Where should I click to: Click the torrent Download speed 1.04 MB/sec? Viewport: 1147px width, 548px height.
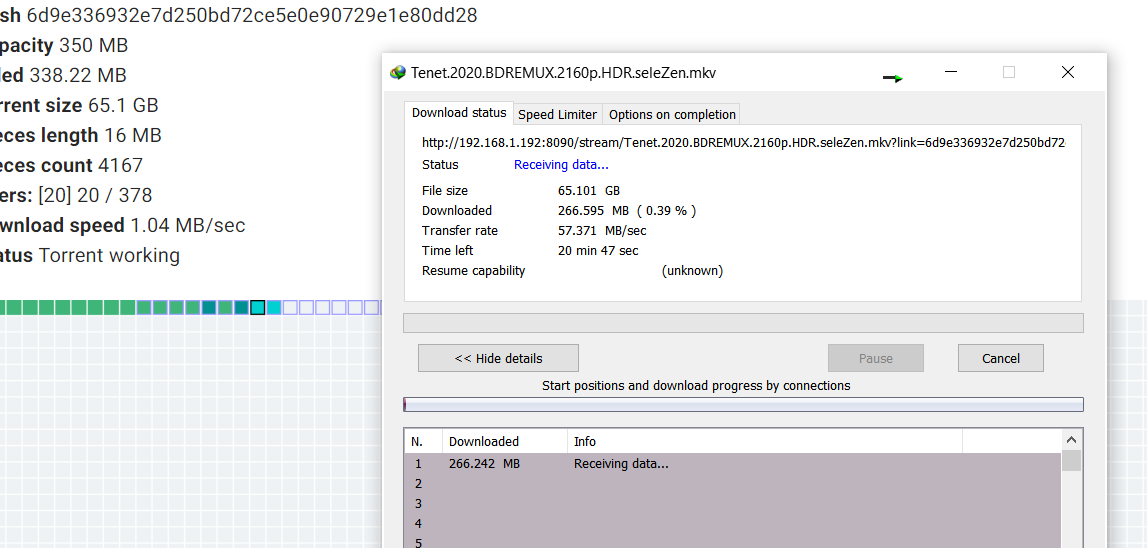click(122, 225)
